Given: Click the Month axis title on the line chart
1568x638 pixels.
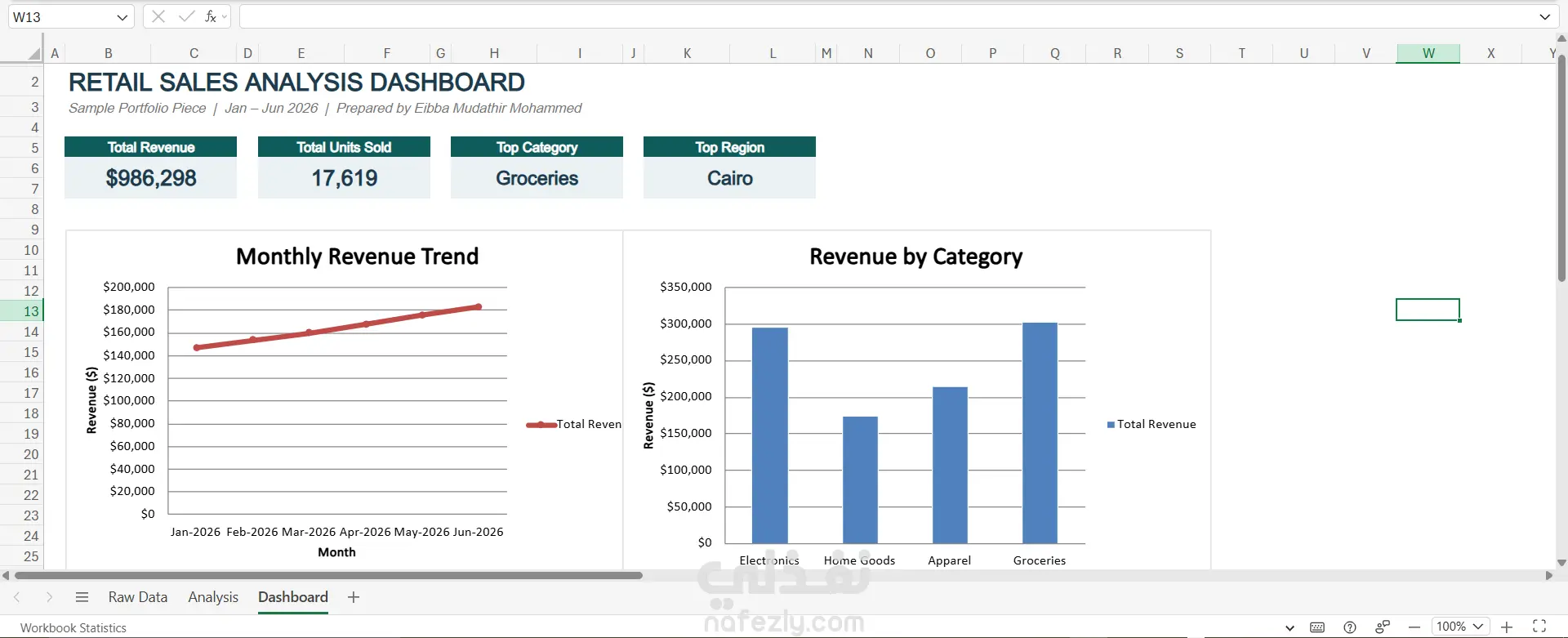Looking at the screenshot, I should click(x=336, y=552).
